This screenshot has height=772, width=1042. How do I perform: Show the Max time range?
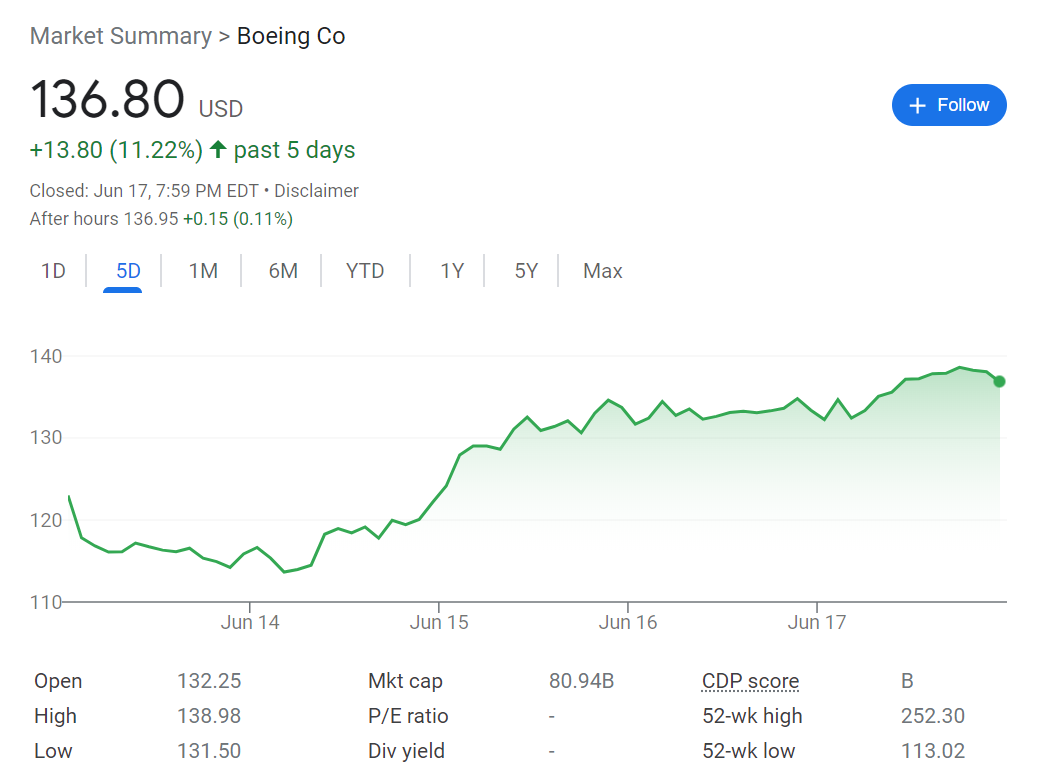[x=602, y=271]
